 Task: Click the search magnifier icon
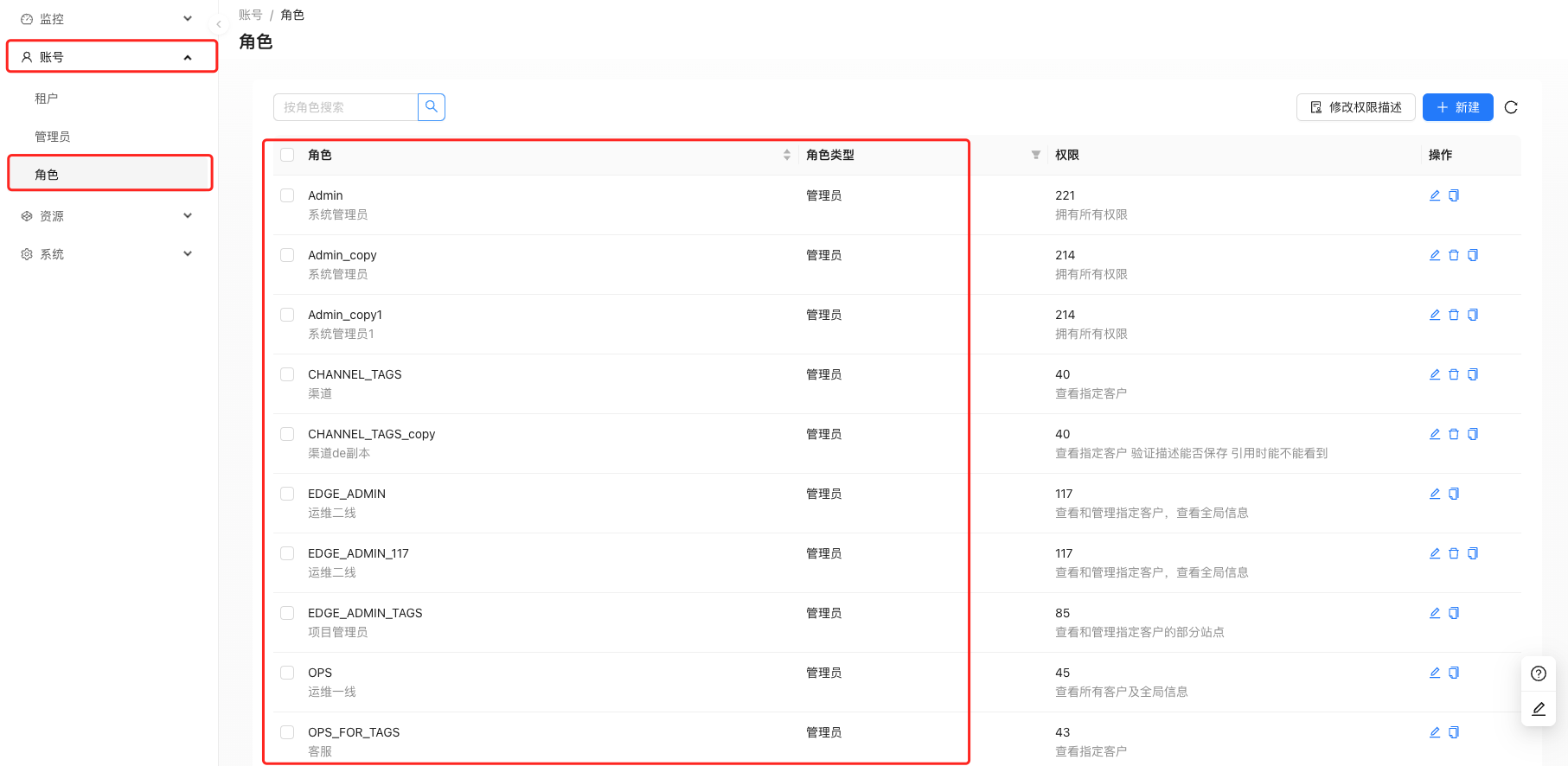click(x=432, y=107)
